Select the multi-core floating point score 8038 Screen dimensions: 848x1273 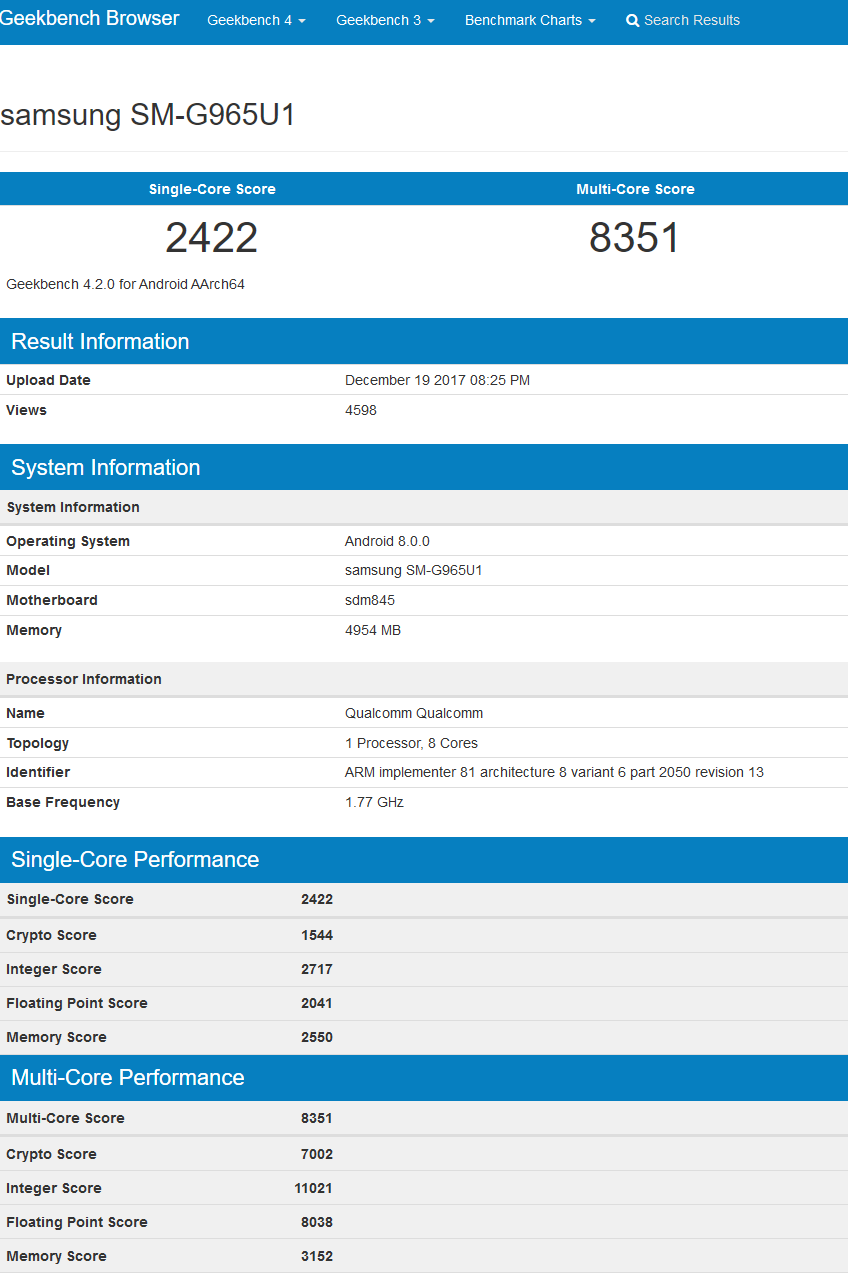tap(317, 1222)
